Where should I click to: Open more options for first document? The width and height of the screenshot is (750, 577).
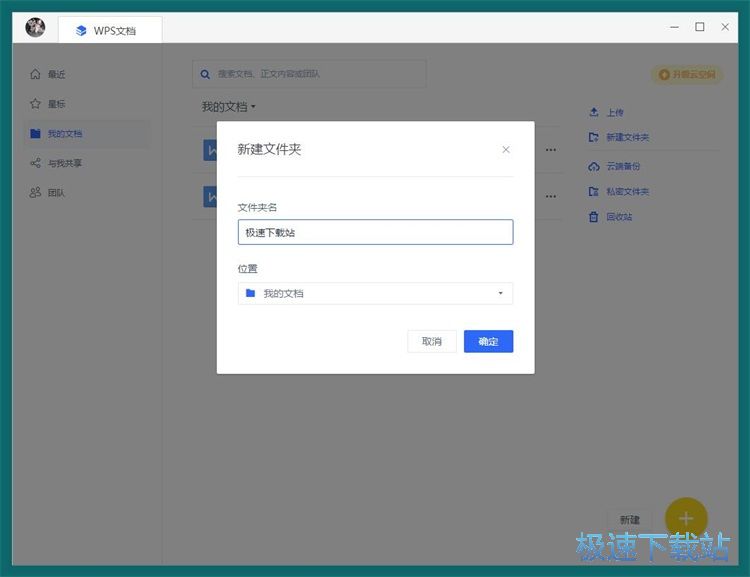(x=551, y=150)
